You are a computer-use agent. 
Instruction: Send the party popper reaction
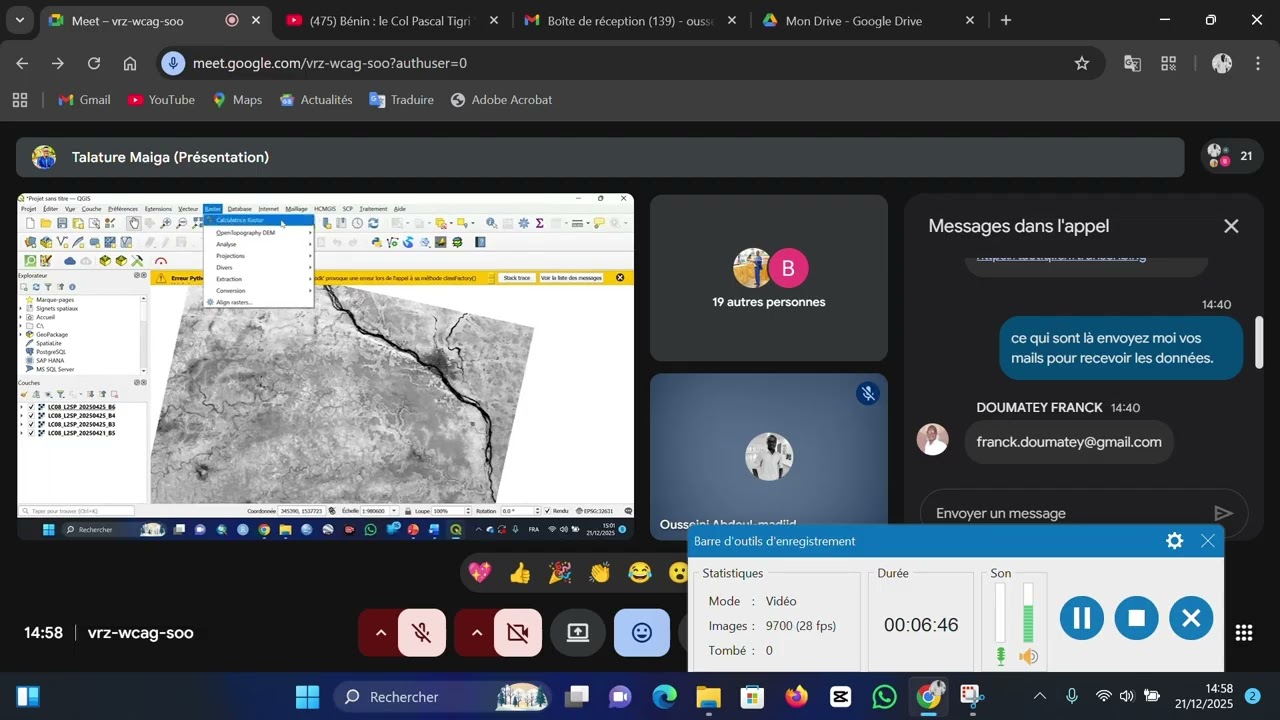click(x=560, y=573)
